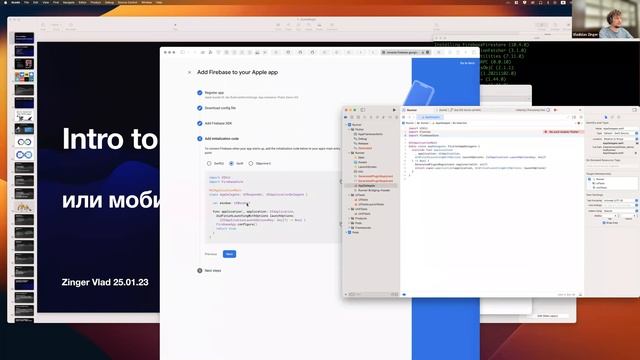Select LaunchScreen file in navigator
Viewport: 640px width, 360px height.
tap(367, 167)
